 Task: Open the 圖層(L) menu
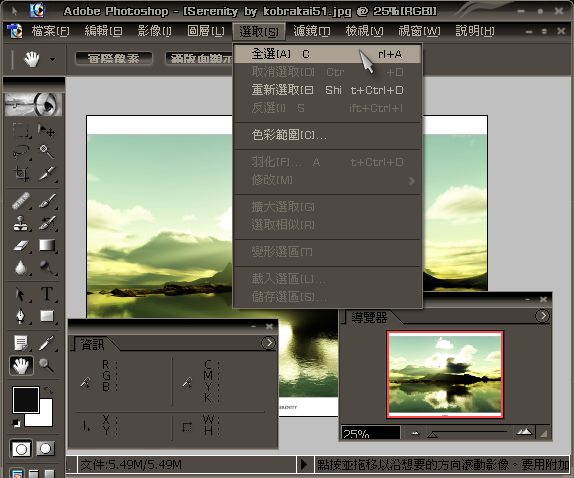tap(206, 31)
